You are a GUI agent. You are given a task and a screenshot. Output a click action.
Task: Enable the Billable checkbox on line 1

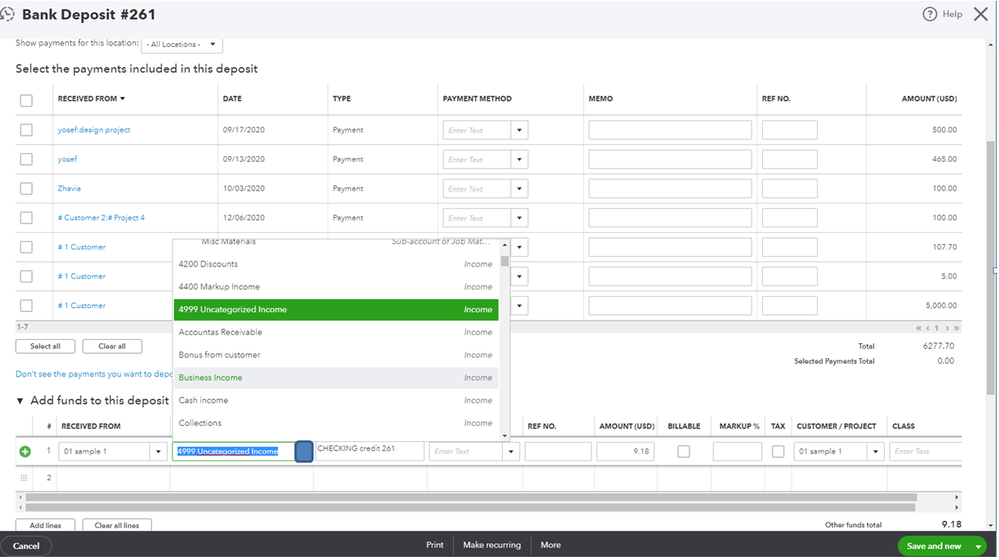(684, 452)
